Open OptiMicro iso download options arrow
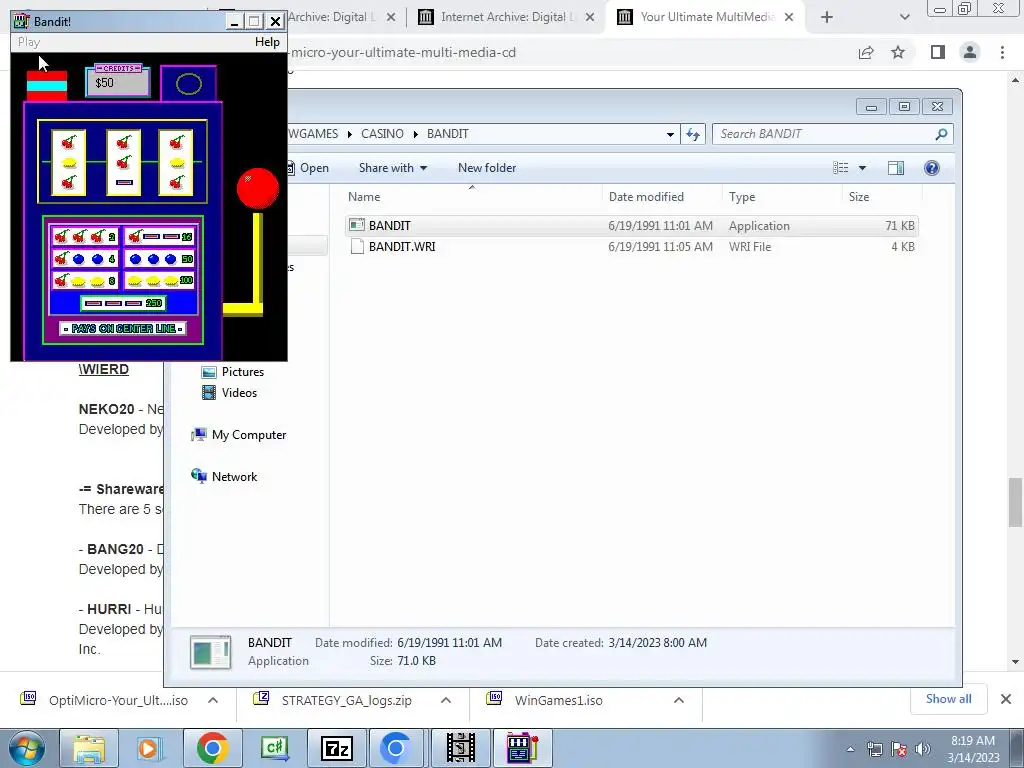Image resolution: width=1024 pixels, height=768 pixels. (213, 700)
